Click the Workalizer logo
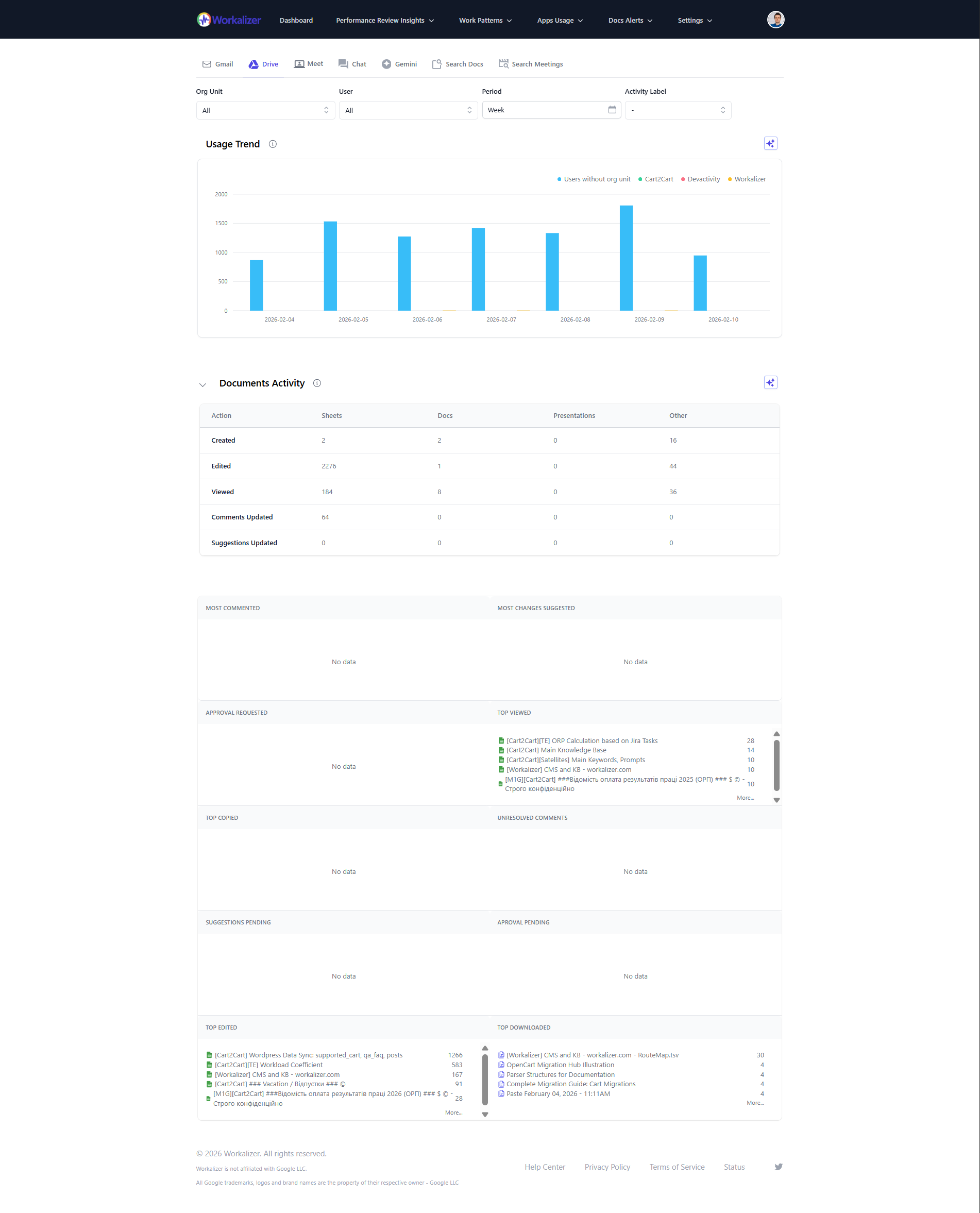 tap(228, 19)
